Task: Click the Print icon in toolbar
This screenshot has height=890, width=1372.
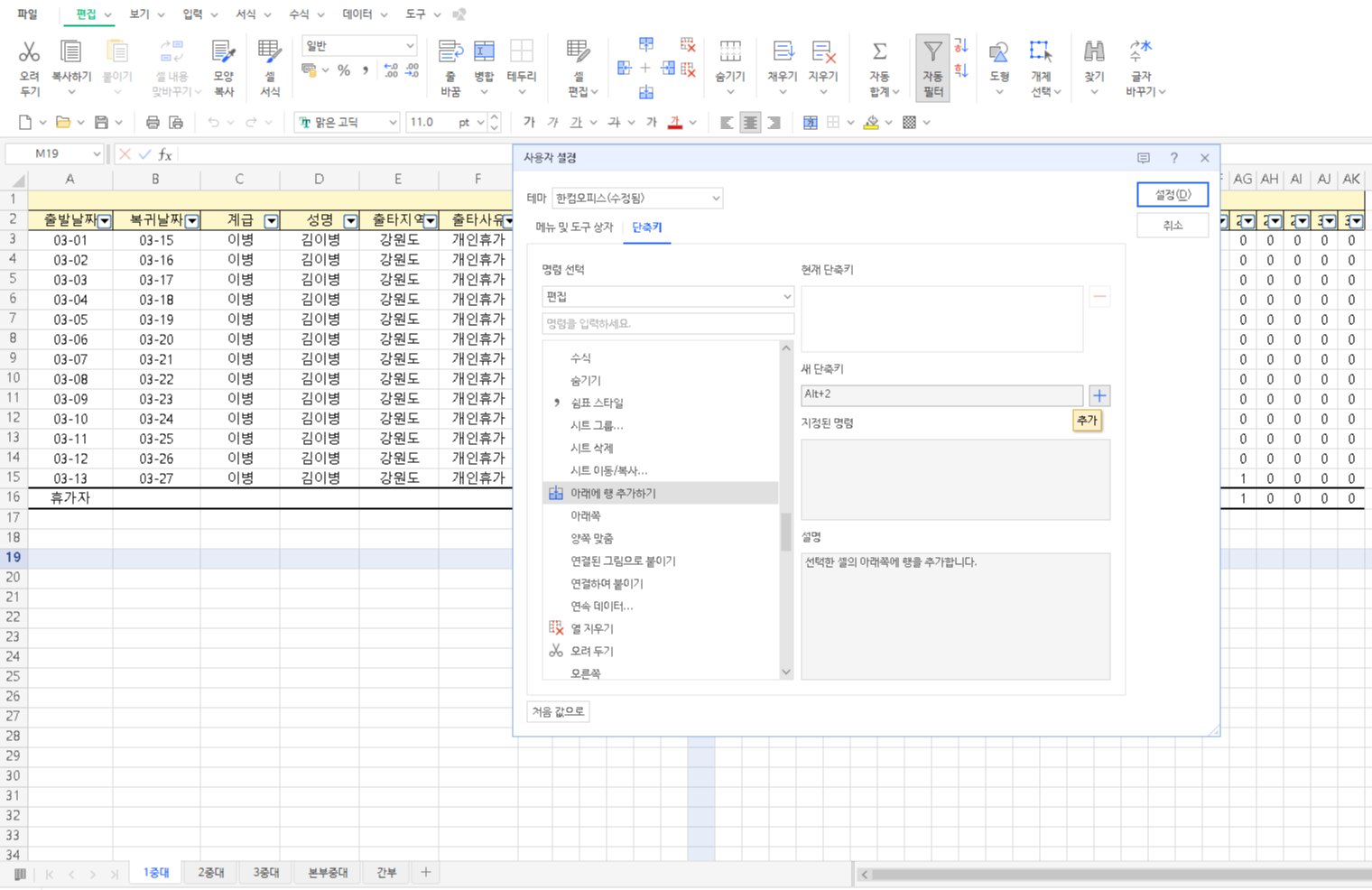Action: click(x=153, y=122)
